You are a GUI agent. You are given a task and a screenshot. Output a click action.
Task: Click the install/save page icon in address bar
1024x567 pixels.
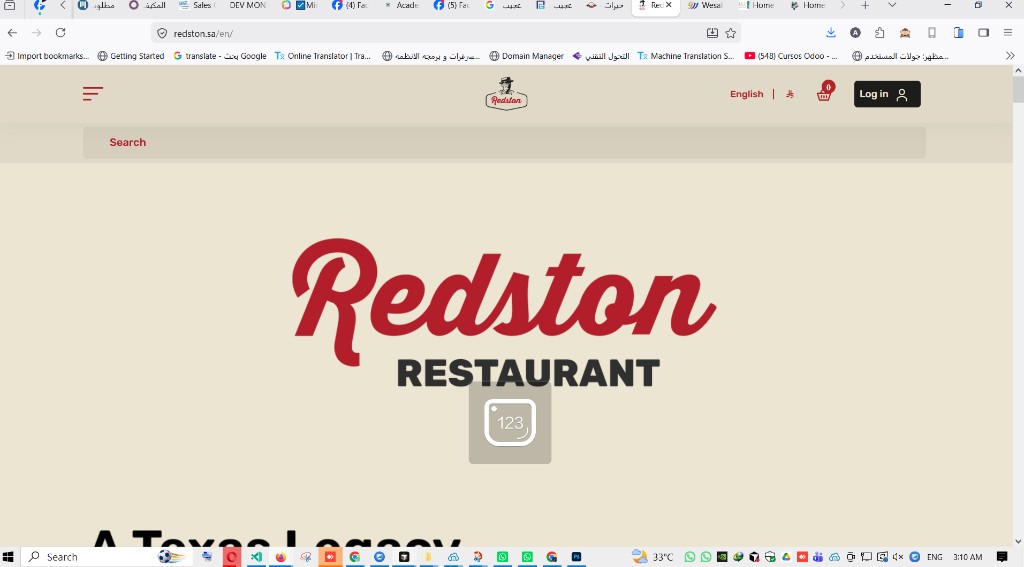pos(712,33)
